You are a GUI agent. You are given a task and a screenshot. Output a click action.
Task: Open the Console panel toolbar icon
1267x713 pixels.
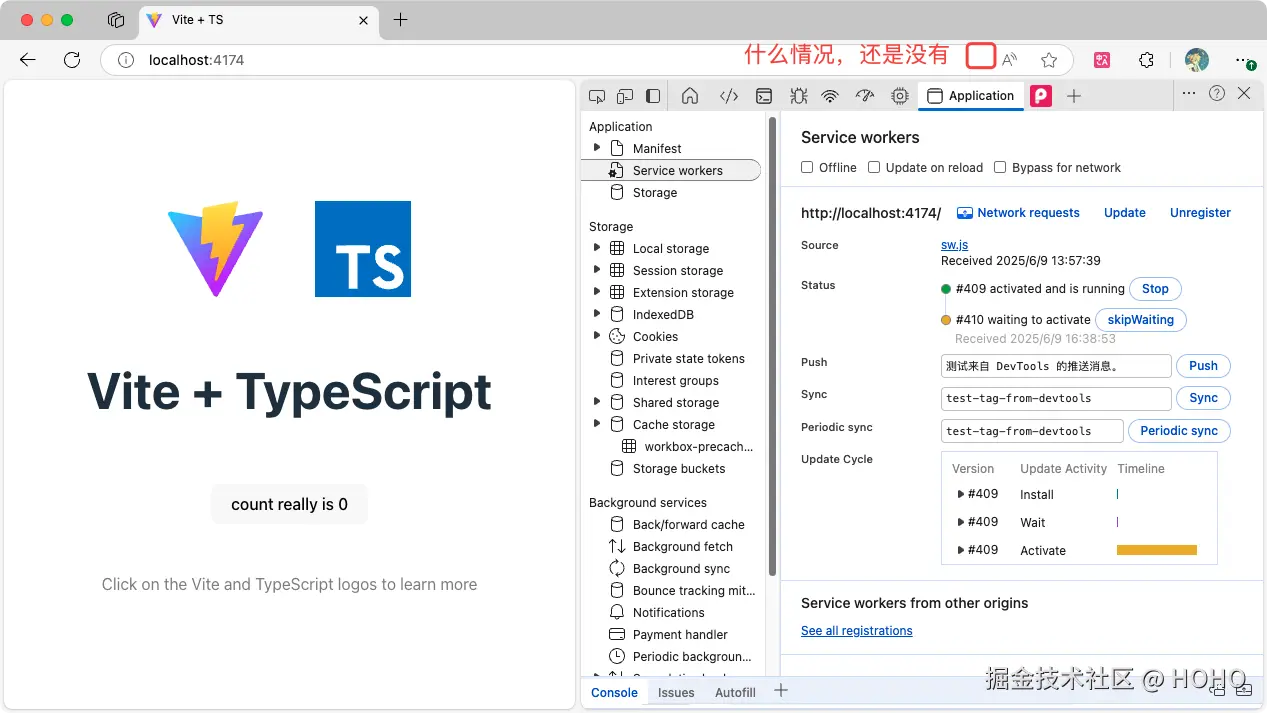[763, 96]
